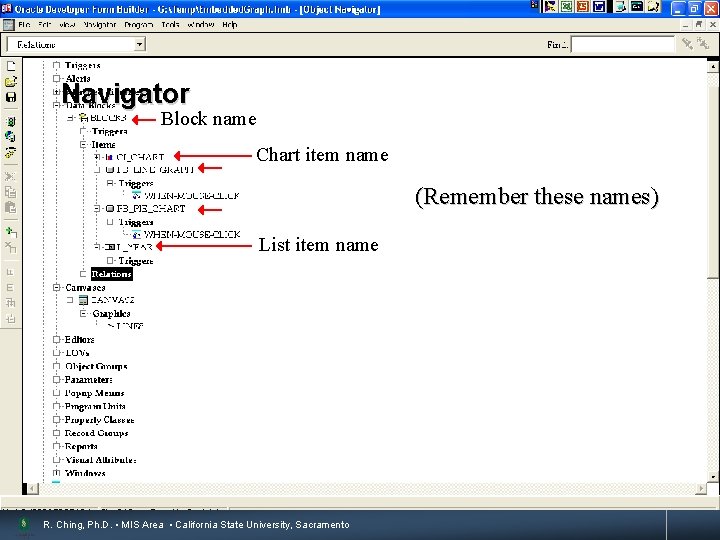Image resolution: width=720 pixels, height=540 pixels.
Task: Click the vertical scrollbar down arrow
Action: (x=713, y=477)
